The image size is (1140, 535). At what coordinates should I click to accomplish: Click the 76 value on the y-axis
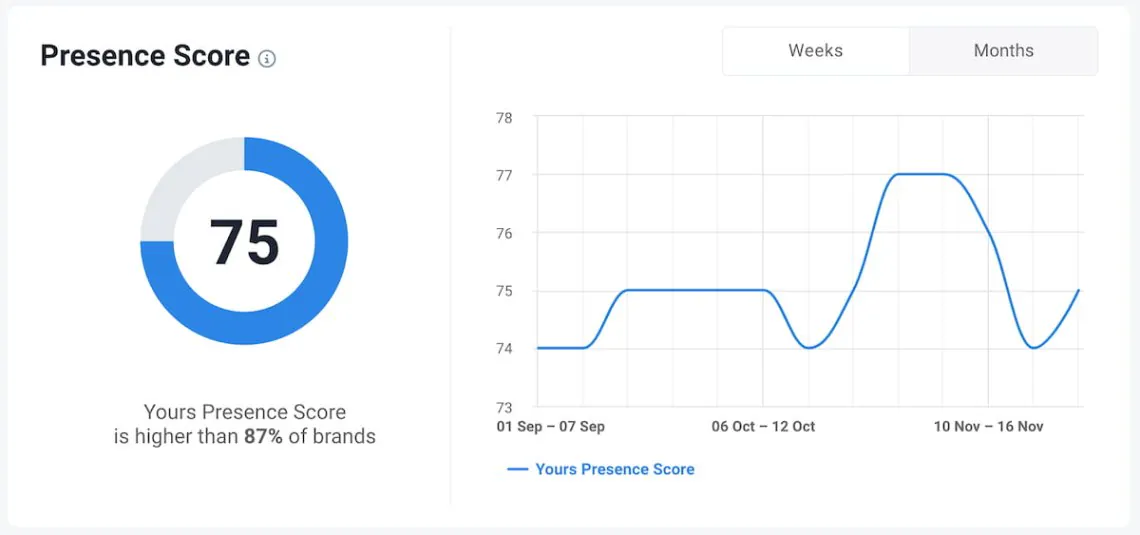click(504, 233)
